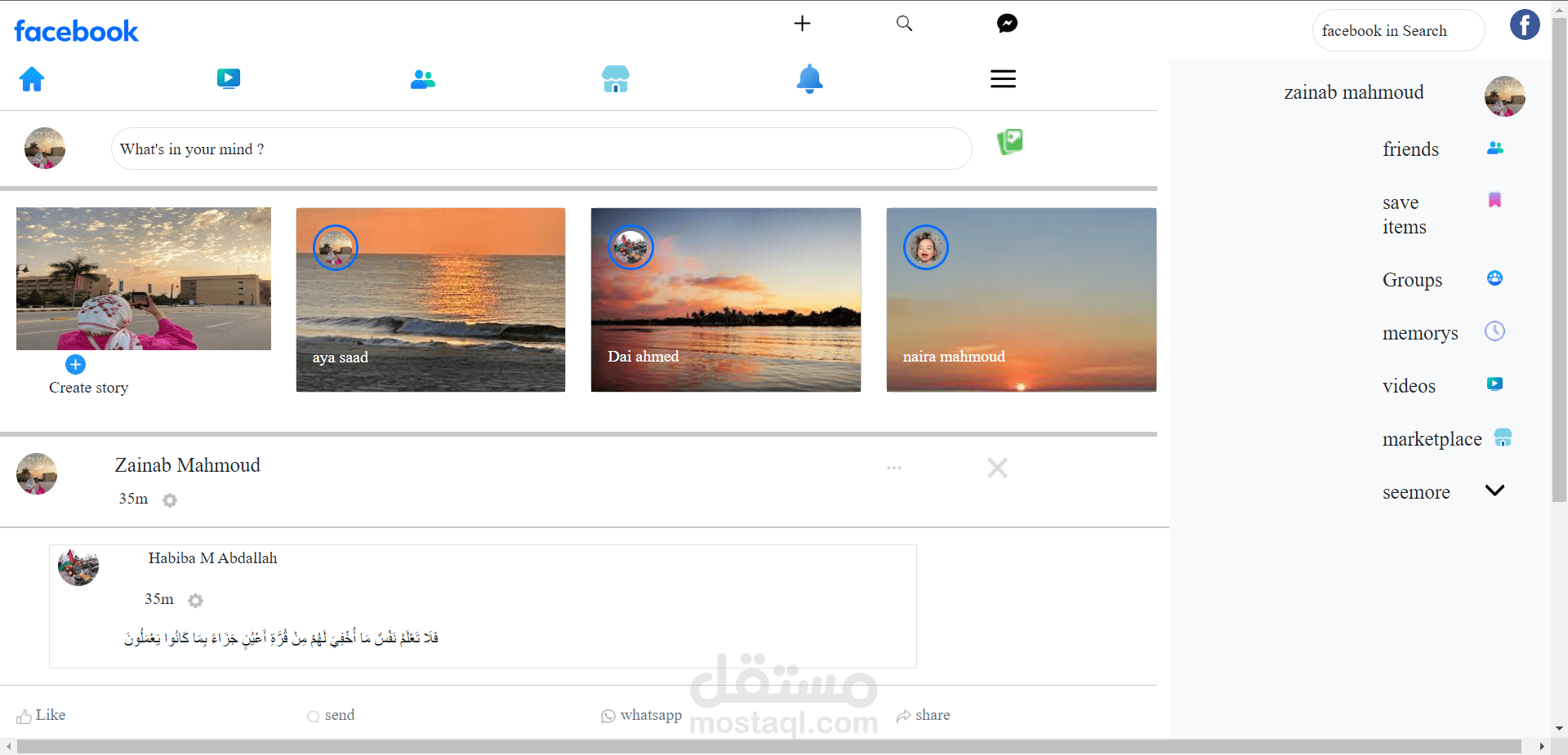The height and width of the screenshot is (755, 1568).
Task: Click the Arabic text of shared post
Action: tap(282, 637)
